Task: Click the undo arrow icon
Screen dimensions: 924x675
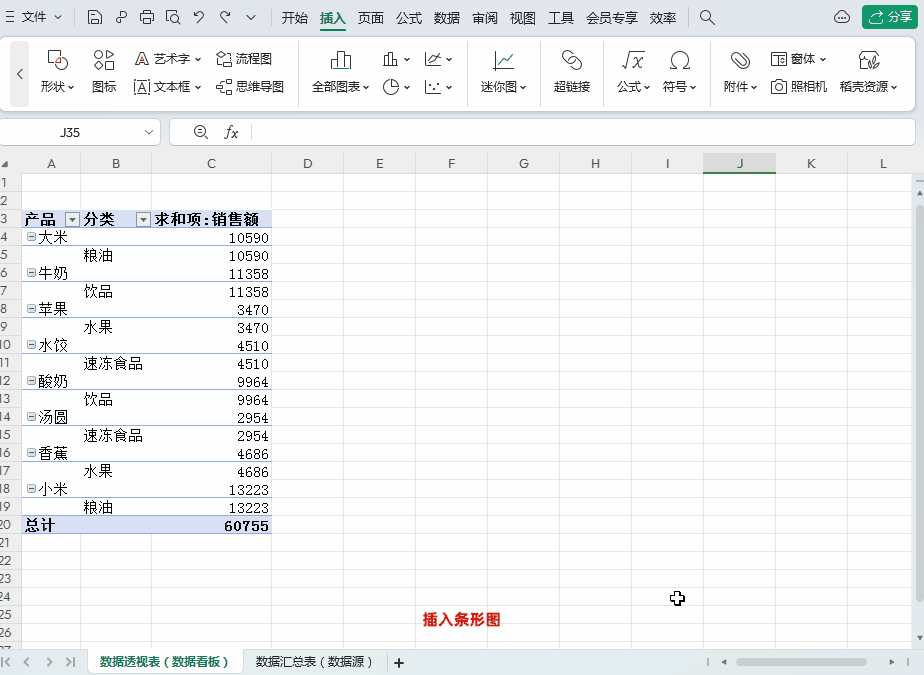Action: tap(199, 18)
